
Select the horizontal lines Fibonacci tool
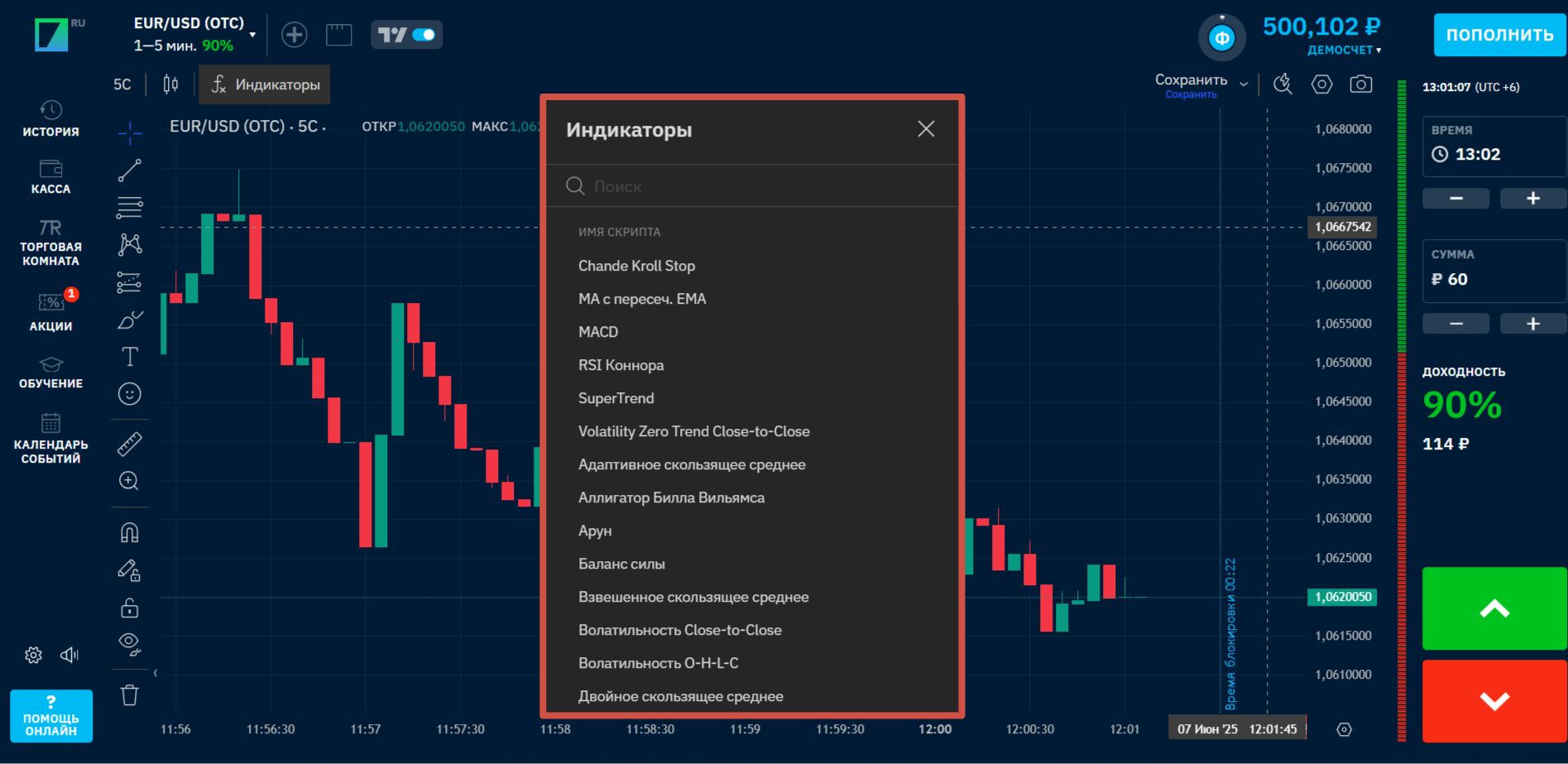coord(130,208)
